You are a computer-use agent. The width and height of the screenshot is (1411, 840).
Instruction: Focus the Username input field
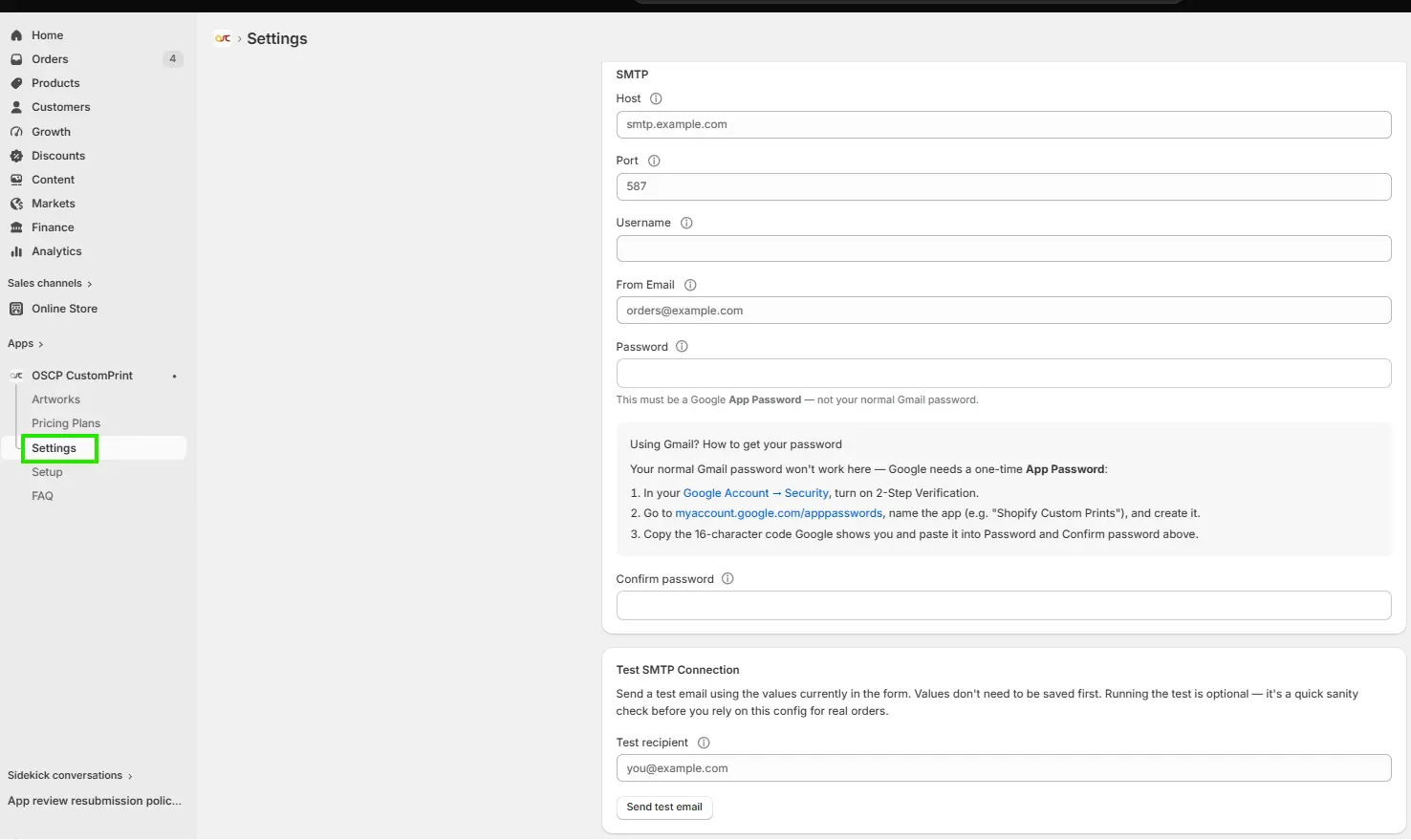point(1004,248)
